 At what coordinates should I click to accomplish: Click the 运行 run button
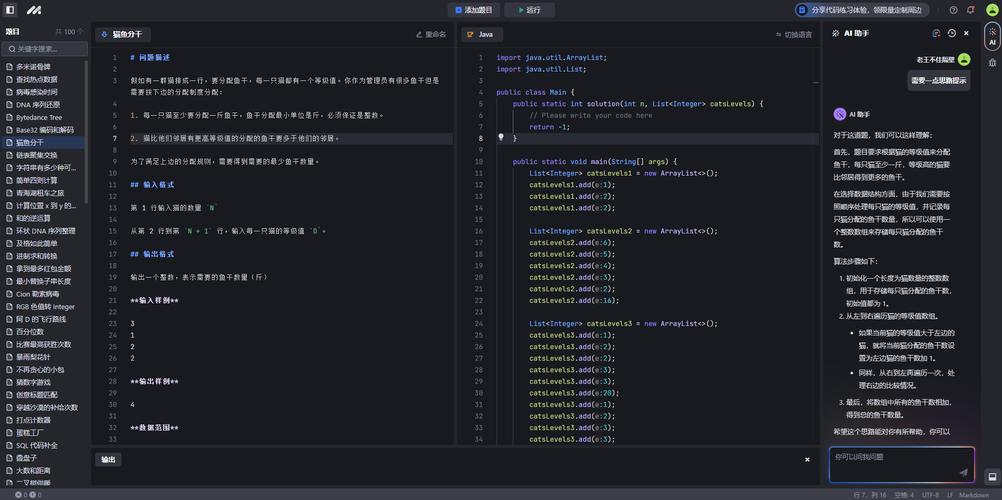(528, 10)
